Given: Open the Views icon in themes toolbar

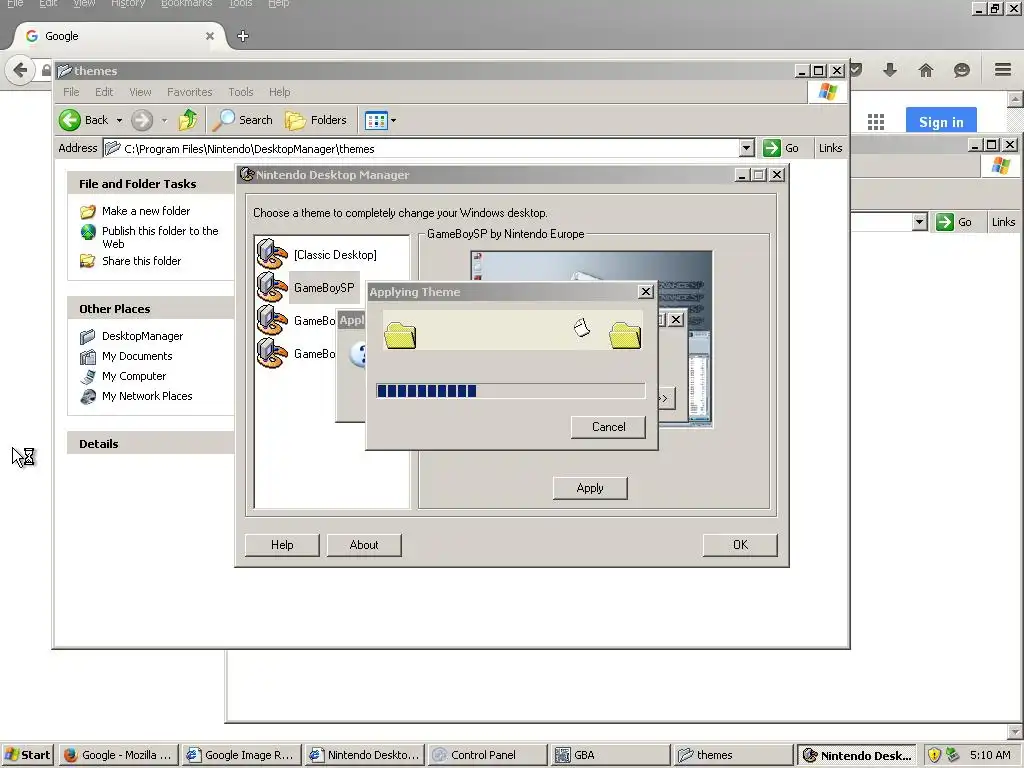Looking at the screenshot, I should coord(376,120).
